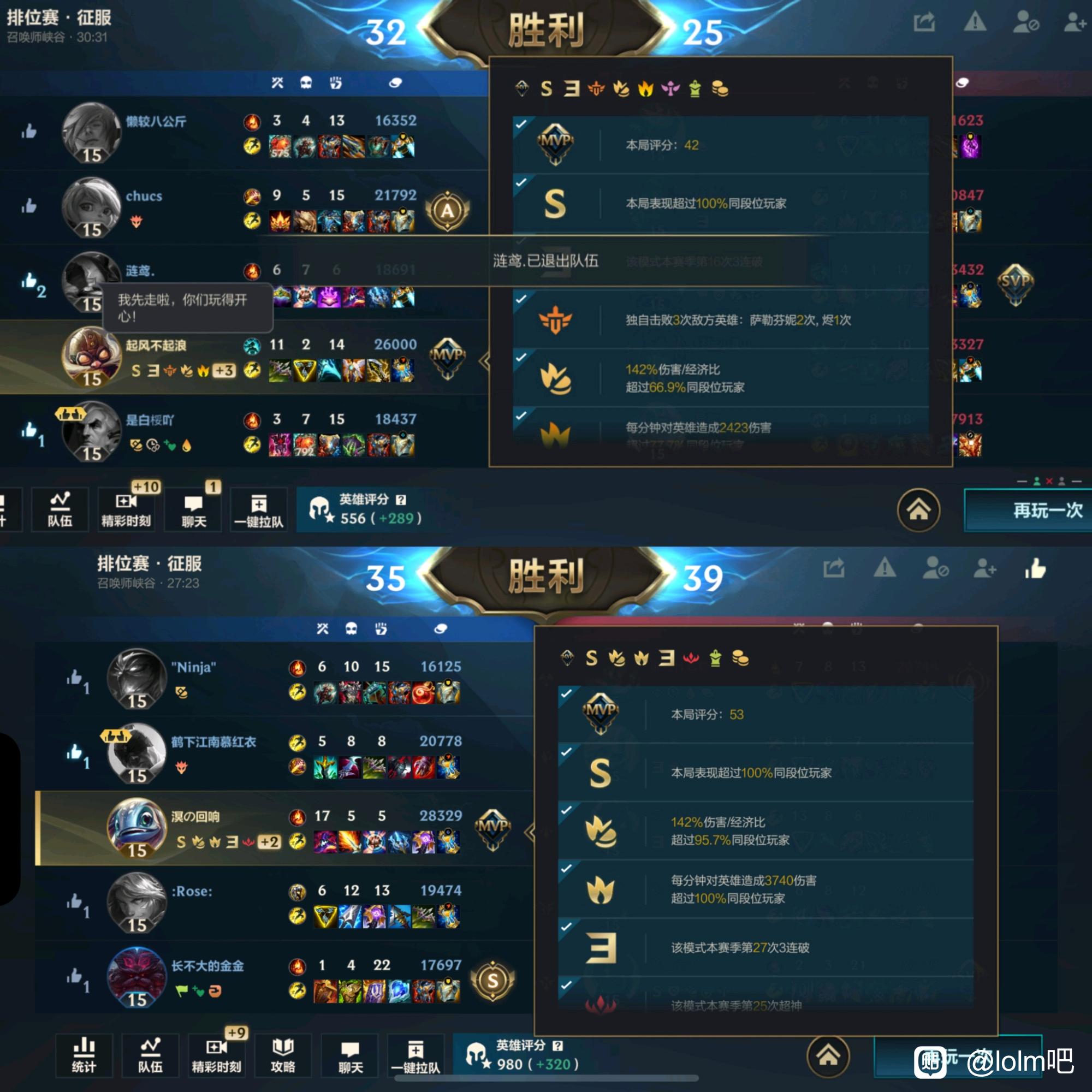
Task: Like player 懒较八公斤 with thumbs-up
Action: [29, 131]
